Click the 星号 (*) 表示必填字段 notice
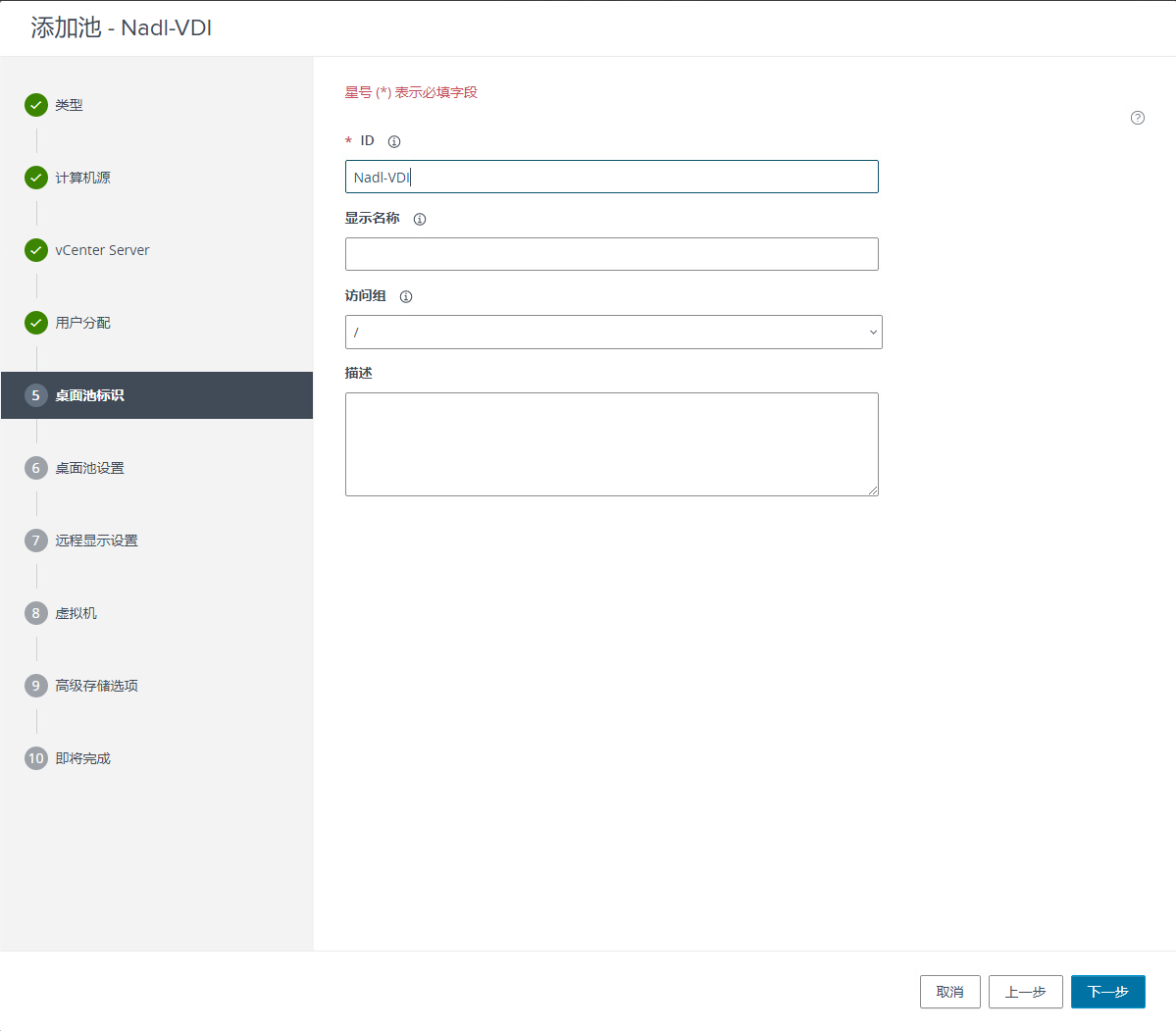 [x=411, y=92]
